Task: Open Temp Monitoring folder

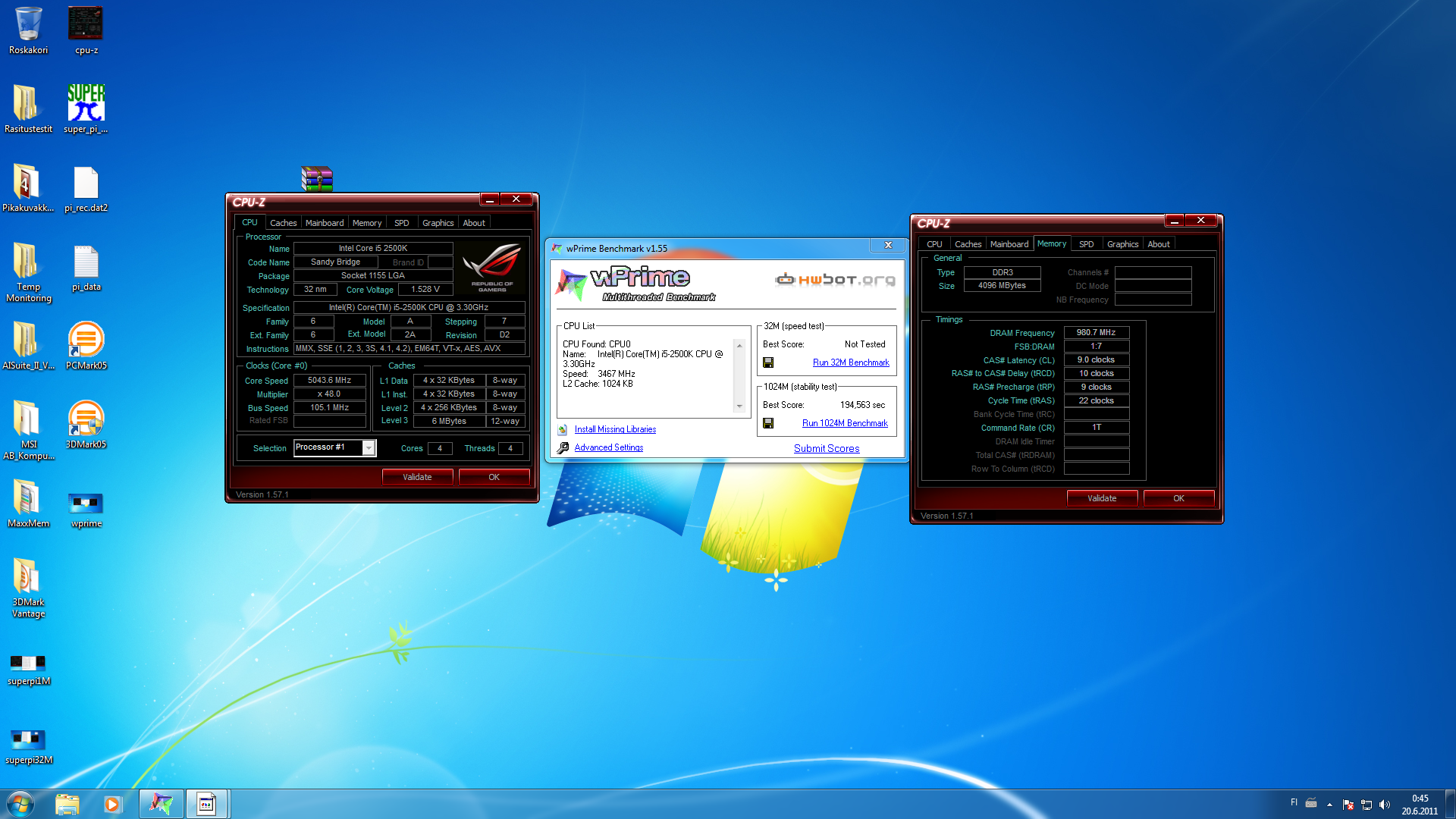Action: click(28, 271)
